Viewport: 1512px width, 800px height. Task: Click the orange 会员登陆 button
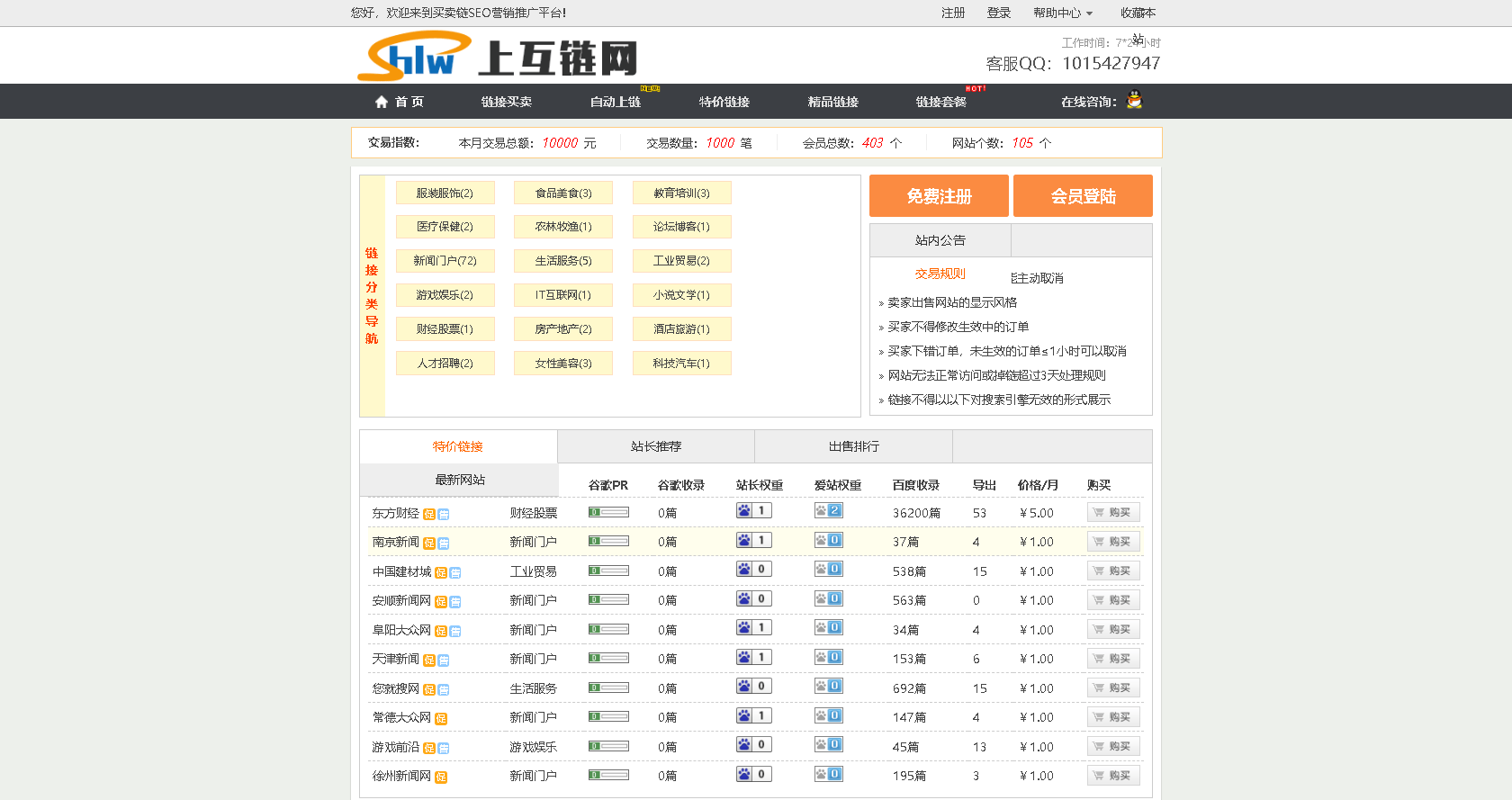pos(1083,196)
